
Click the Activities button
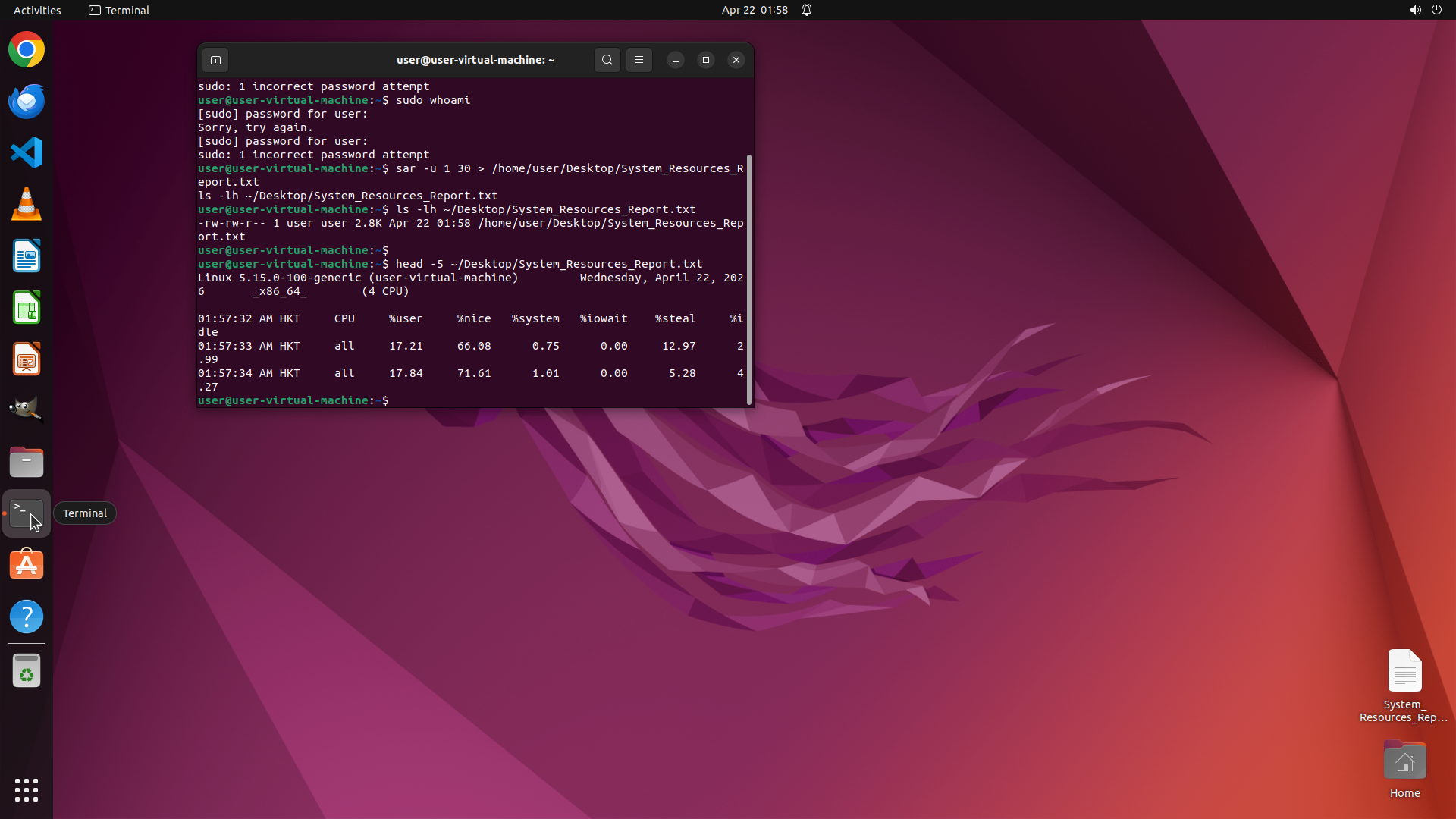point(37,10)
